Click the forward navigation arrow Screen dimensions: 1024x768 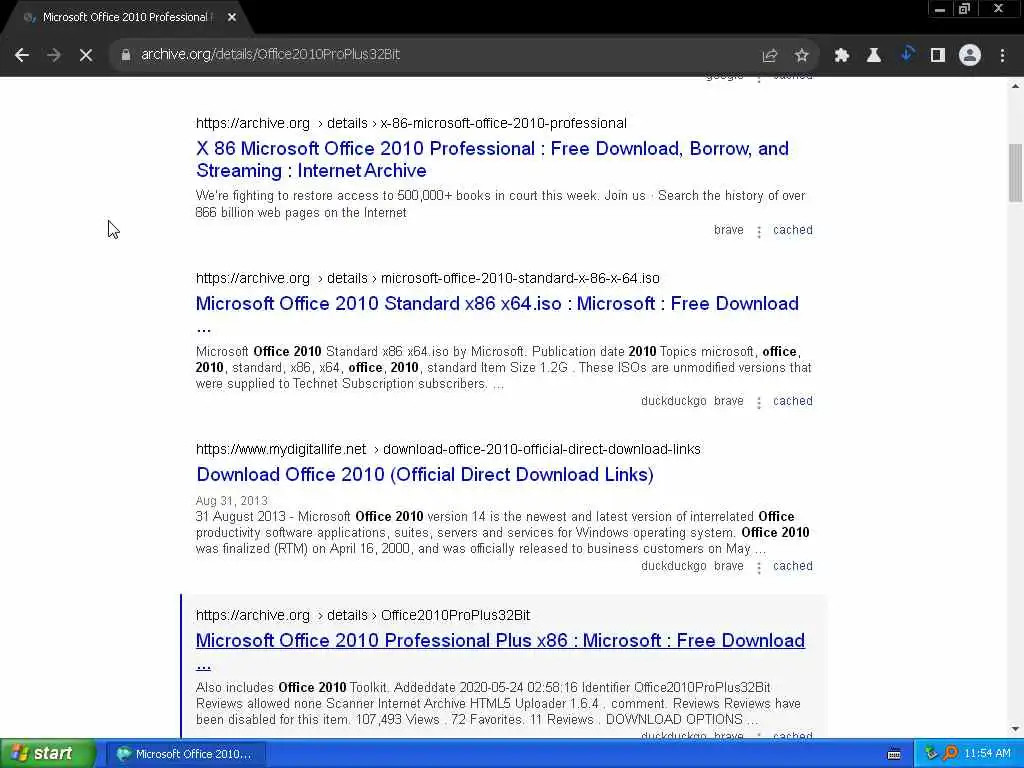coord(54,55)
